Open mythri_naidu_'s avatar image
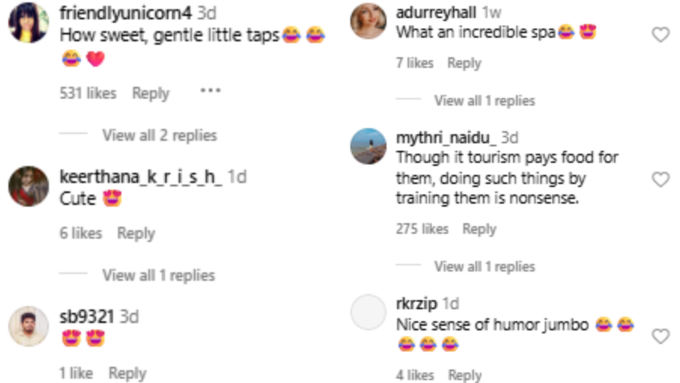 pos(368,146)
